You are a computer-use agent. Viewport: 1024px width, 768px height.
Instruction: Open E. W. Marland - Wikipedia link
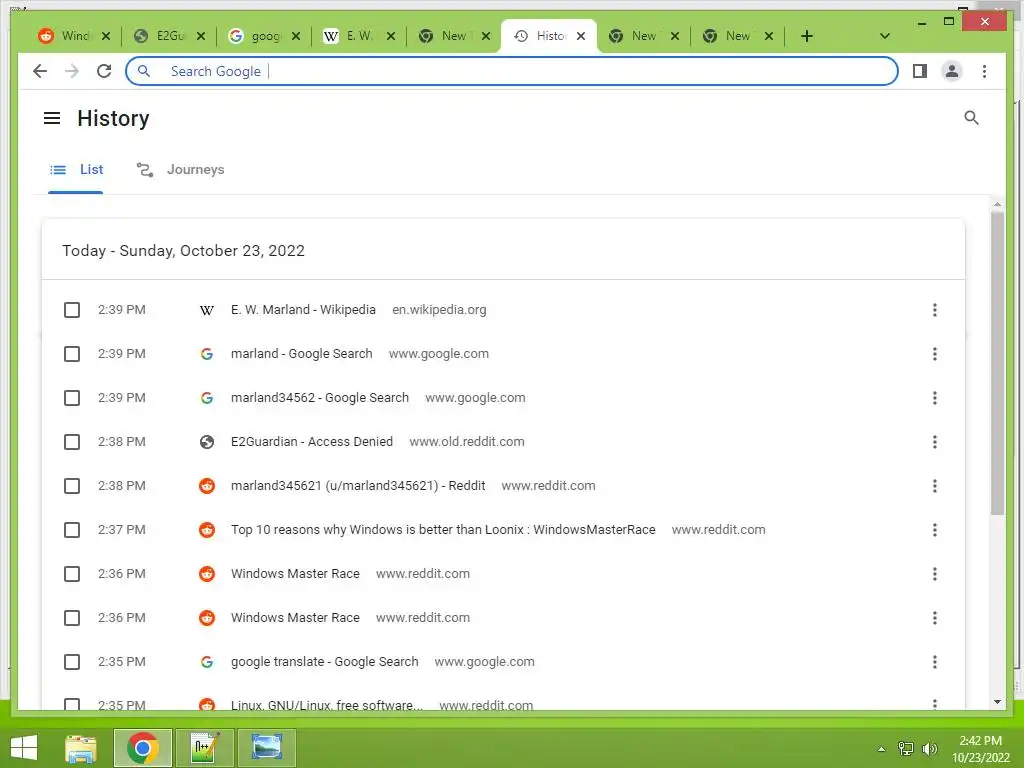pyautogui.click(x=303, y=310)
